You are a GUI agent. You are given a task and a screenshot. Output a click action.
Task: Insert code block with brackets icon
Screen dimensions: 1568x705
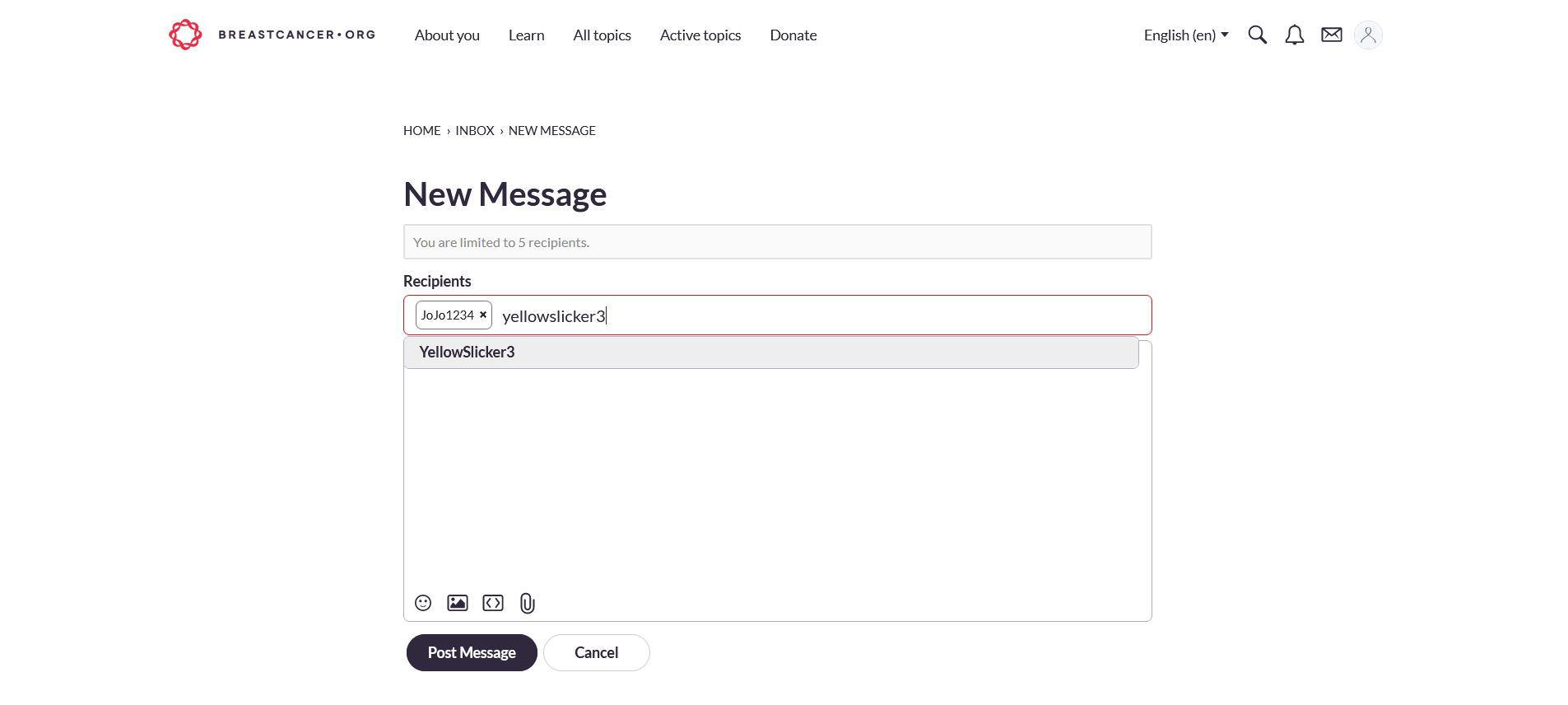point(493,603)
